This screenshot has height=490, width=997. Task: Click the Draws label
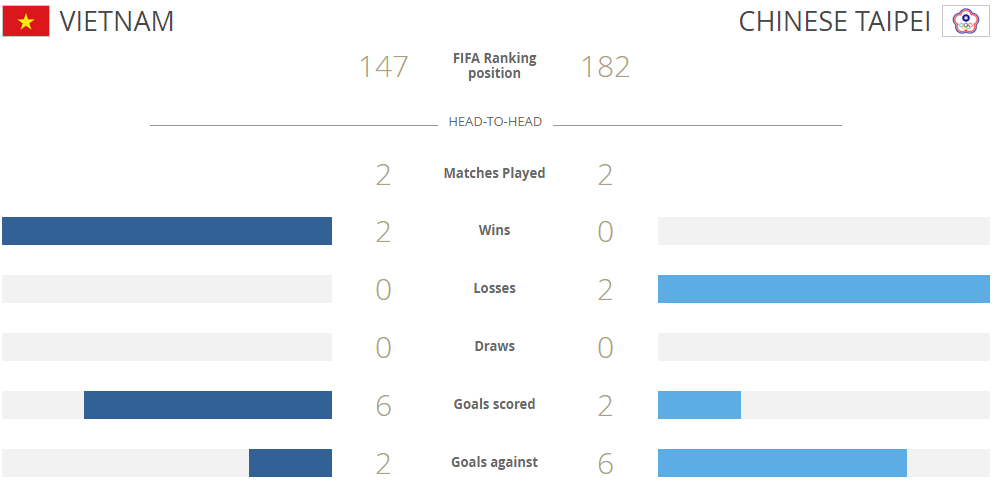[494, 346]
